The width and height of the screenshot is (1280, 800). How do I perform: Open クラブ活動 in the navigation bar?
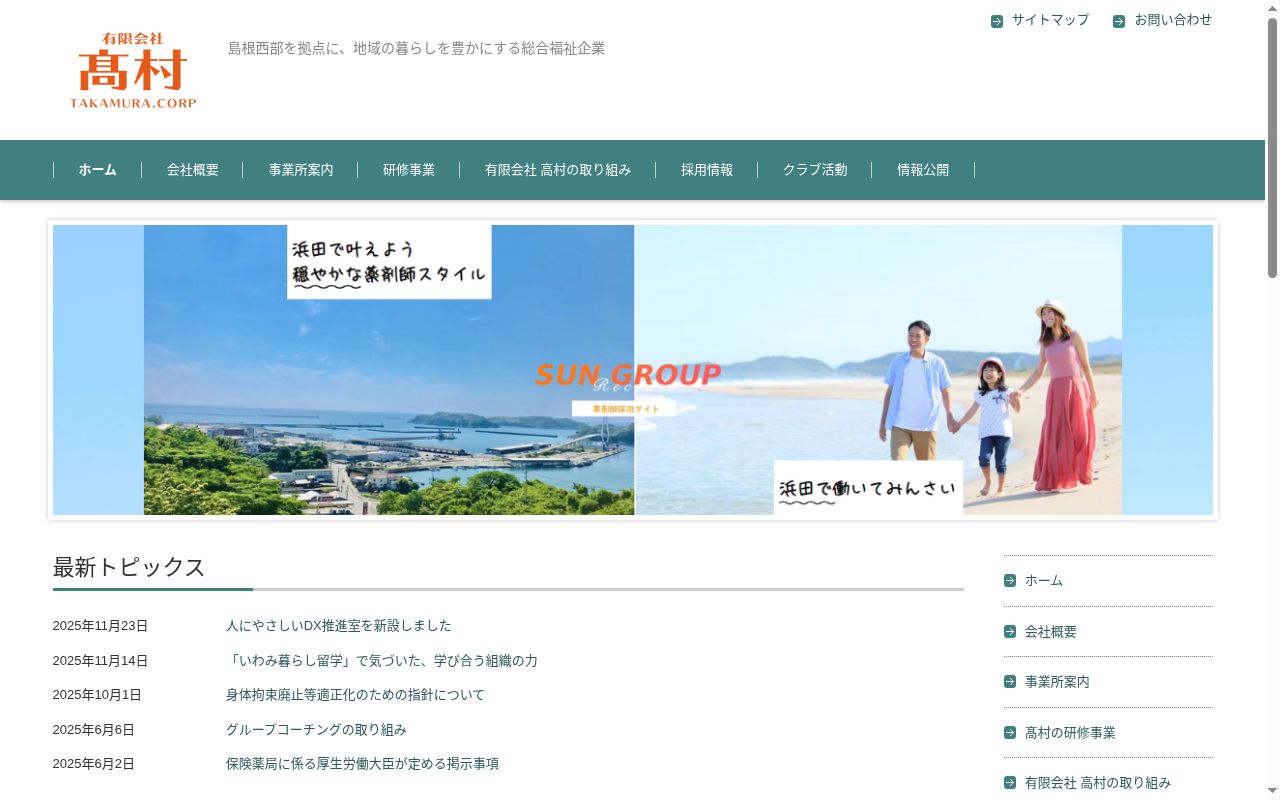815,170
